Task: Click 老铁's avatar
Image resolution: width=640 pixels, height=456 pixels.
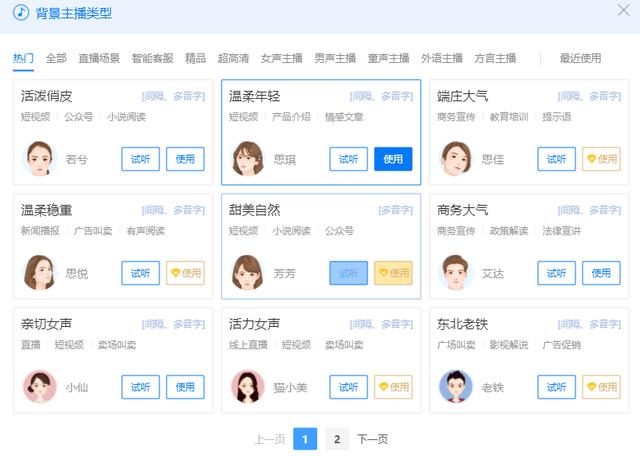Action: [x=456, y=386]
